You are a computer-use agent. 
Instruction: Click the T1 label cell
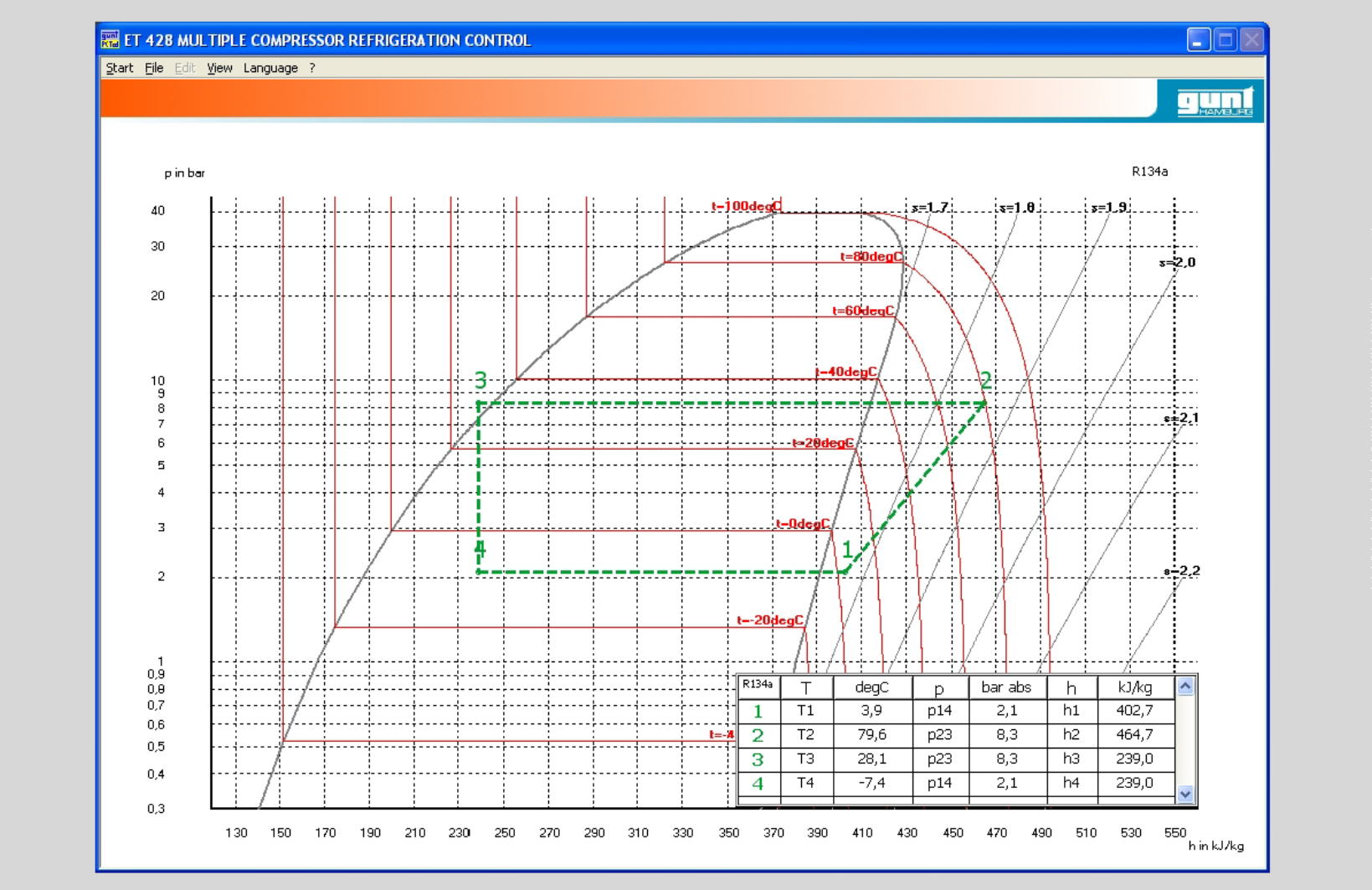(805, 711)
